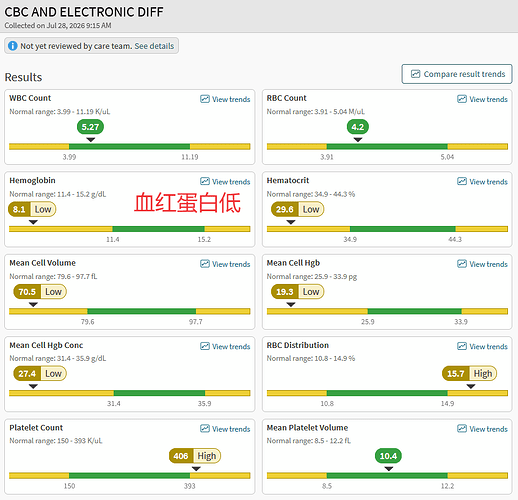Click Mean Platelet Volume trends chart icon
The width and height of the screenshot is (518, 500).
(462, 429)
